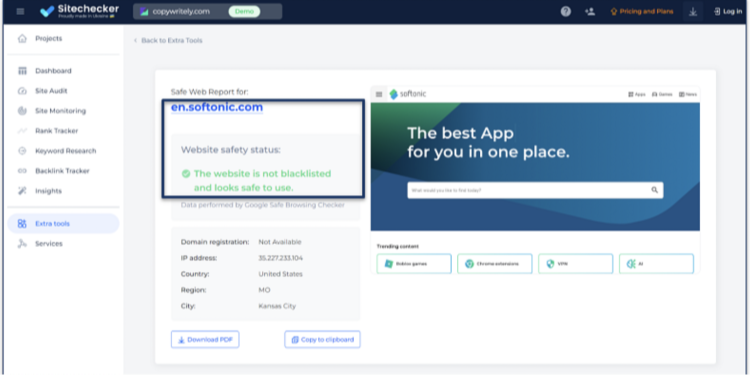750x375 pixels.
Task: Open the en.softonic.com link
Action: click(217, 108)
